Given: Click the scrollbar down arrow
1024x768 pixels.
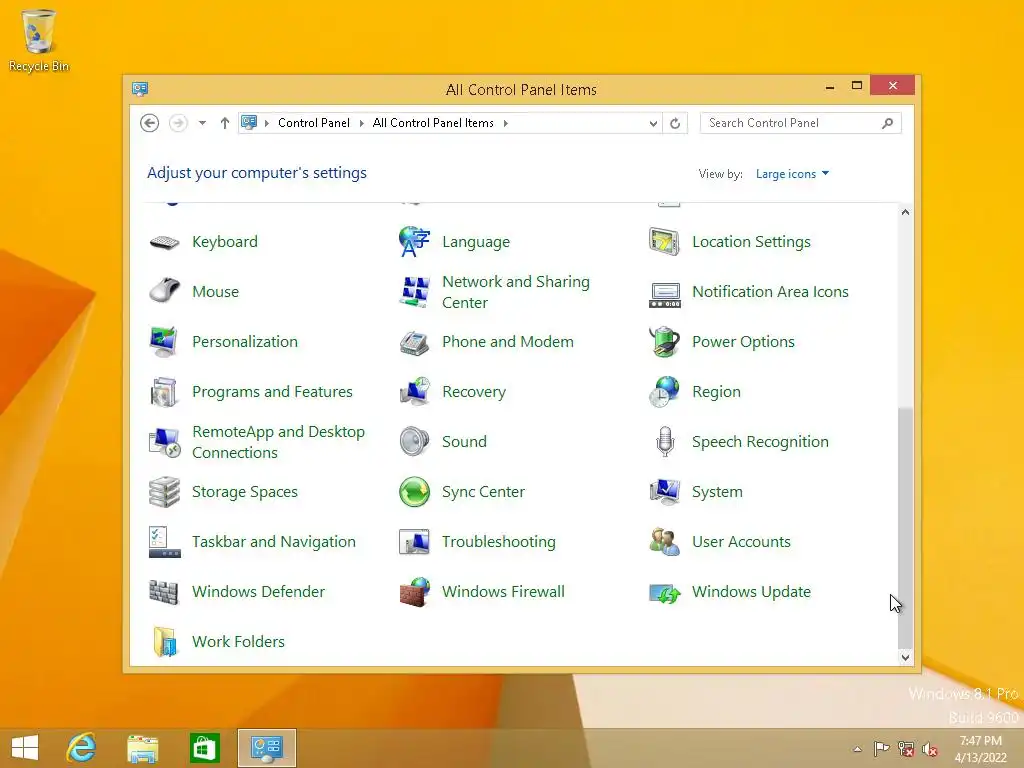Looking at the screenshot, I should (905, 658).
